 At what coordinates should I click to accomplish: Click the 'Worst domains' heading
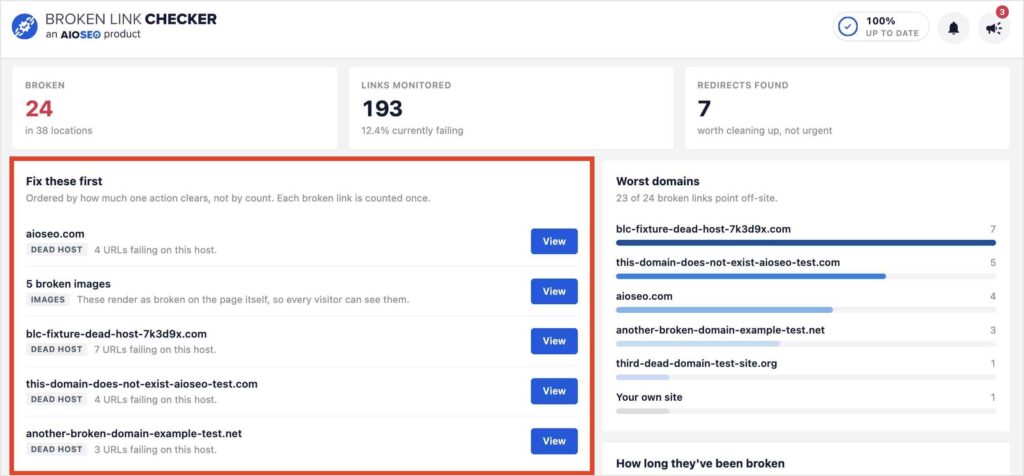pos(658,181)
